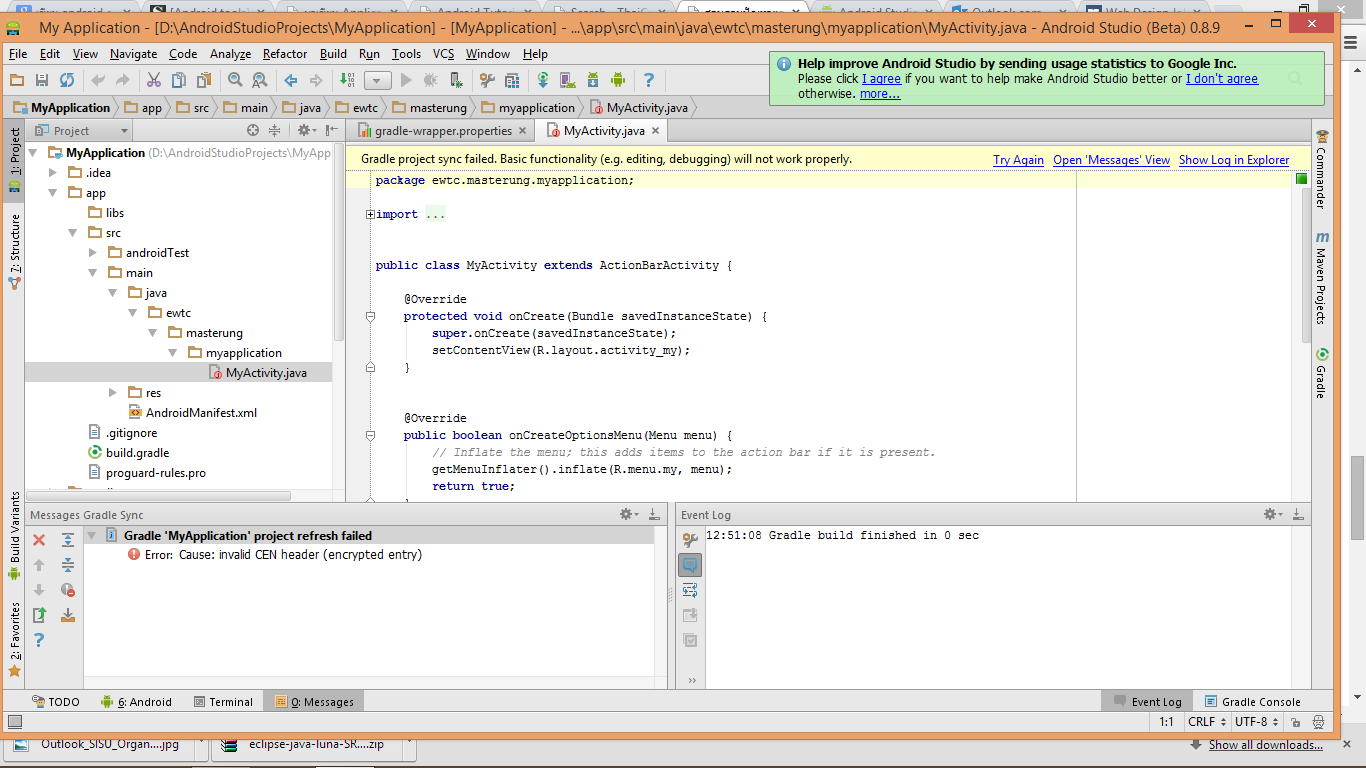This screenshot has width=1366, height=768.
Task: Click the Copy icon in toolbar
Action: 179,80
